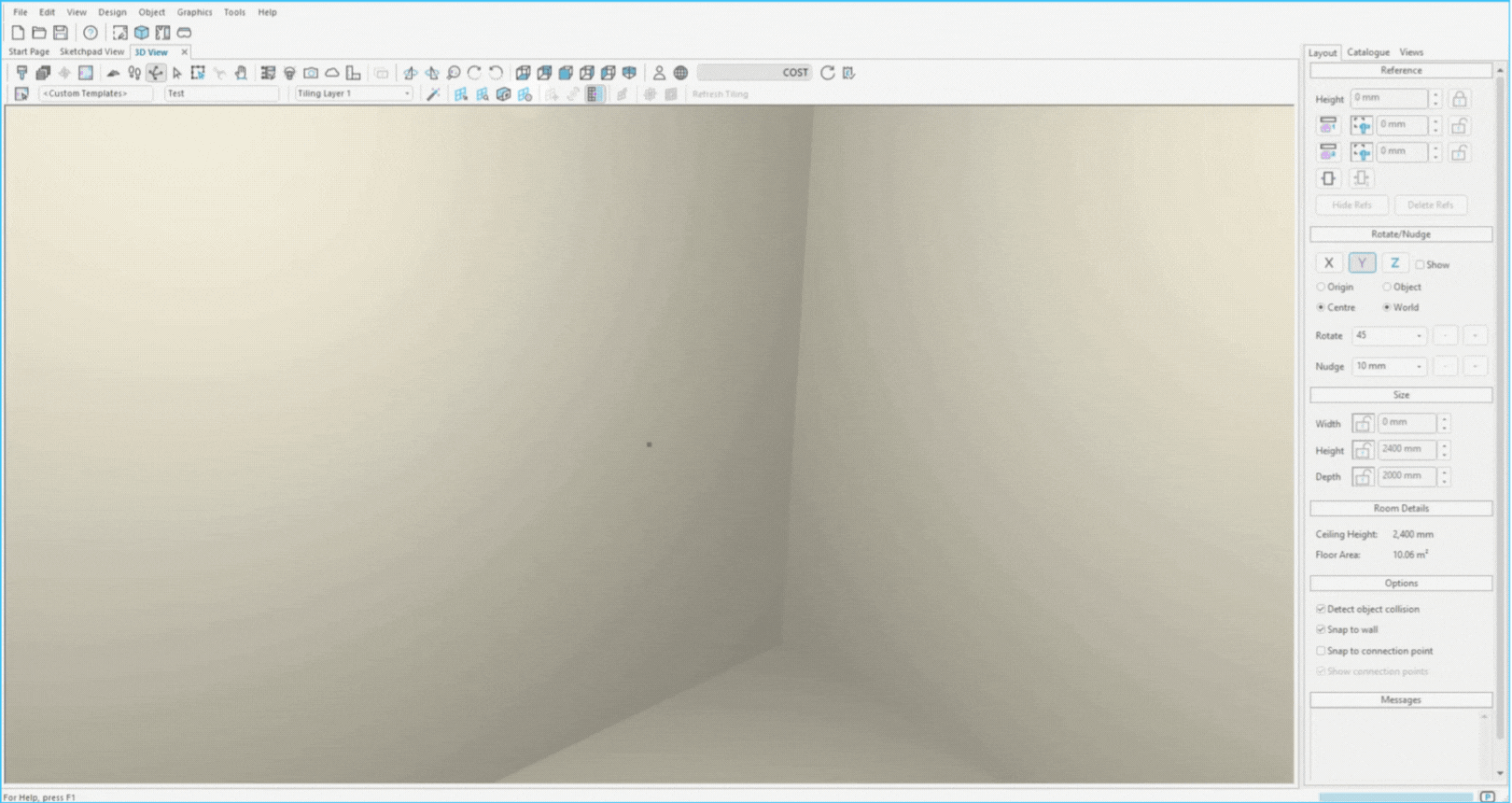This screenshot has height=803, width=1512.
Task: Click the Refresh Tiling button
Action: pyautogui.click(x=721, y=94)
